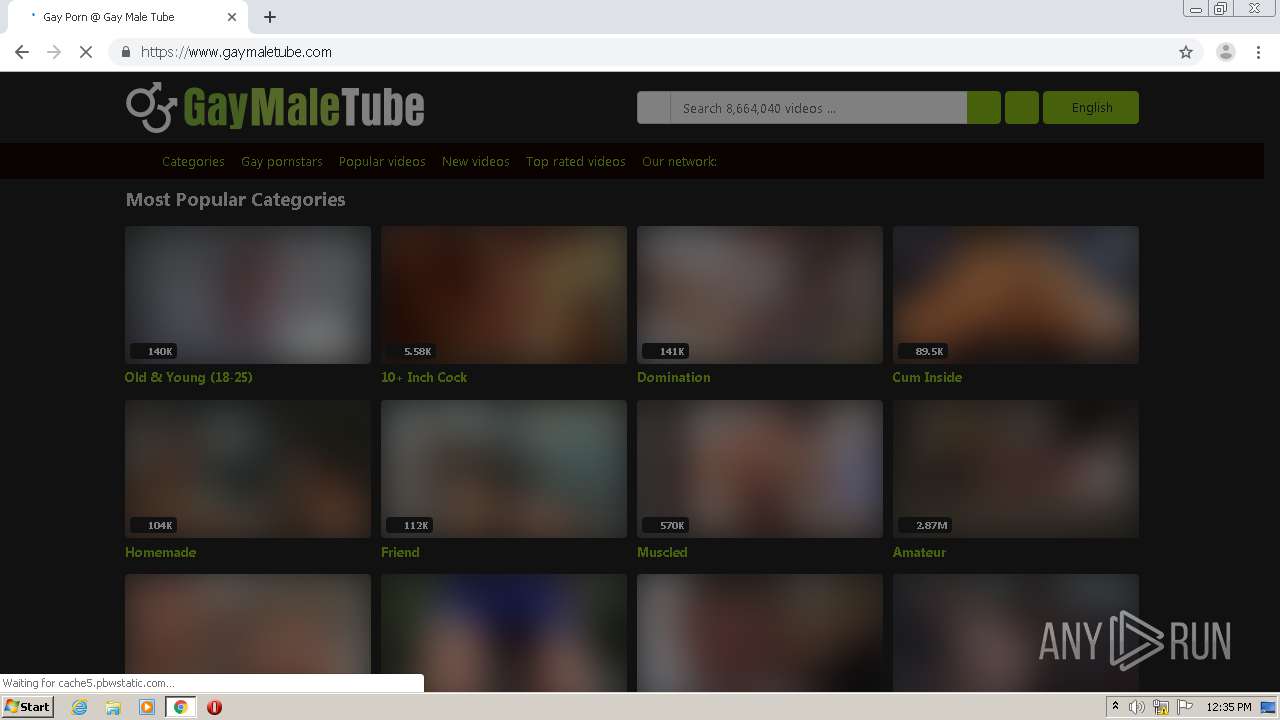Show hidden system tray icons
The image size is (1280, 720).
click(x=1115, y=707)
